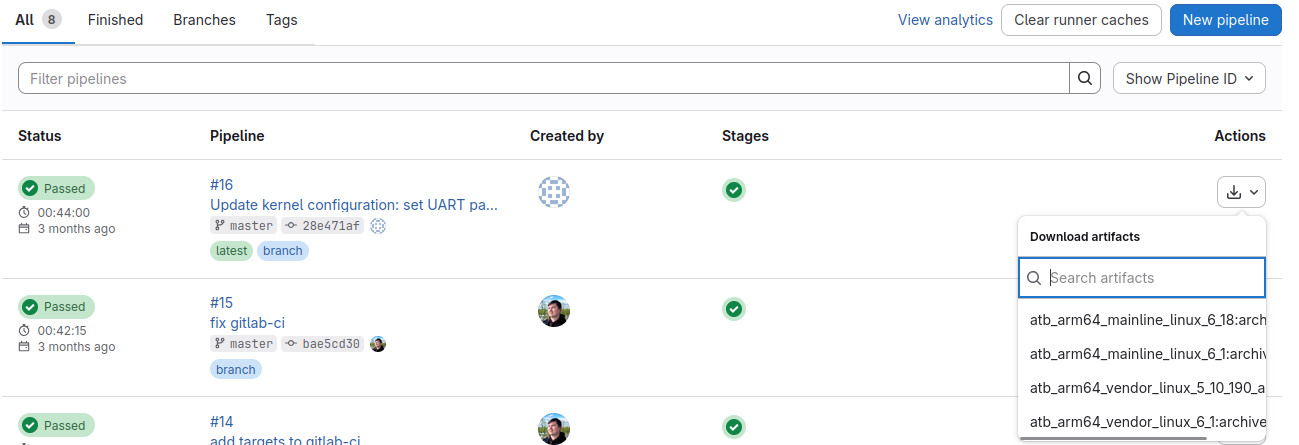Image resolution: width=1299 pixels, height=445 pixels.
Task: Click the duration 00:44:00 on pipeline #16
Action: (64, 212)
